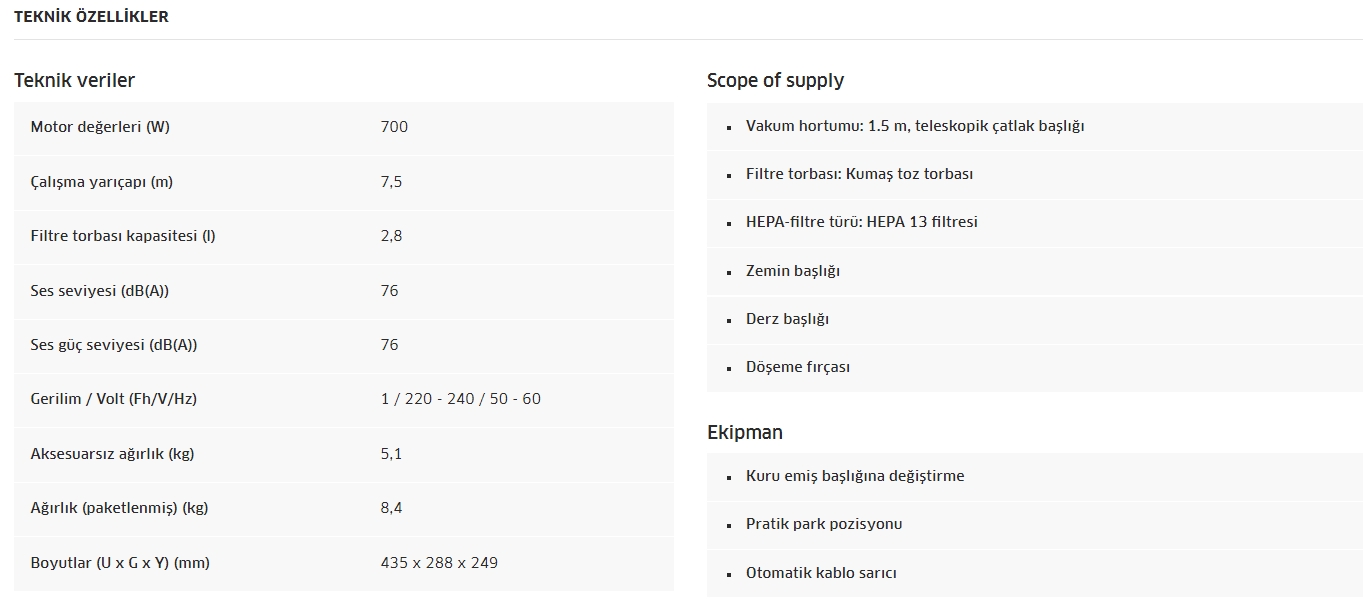Select Ağırlık (paketlenmiş) (kg) row

pos(344,508)
